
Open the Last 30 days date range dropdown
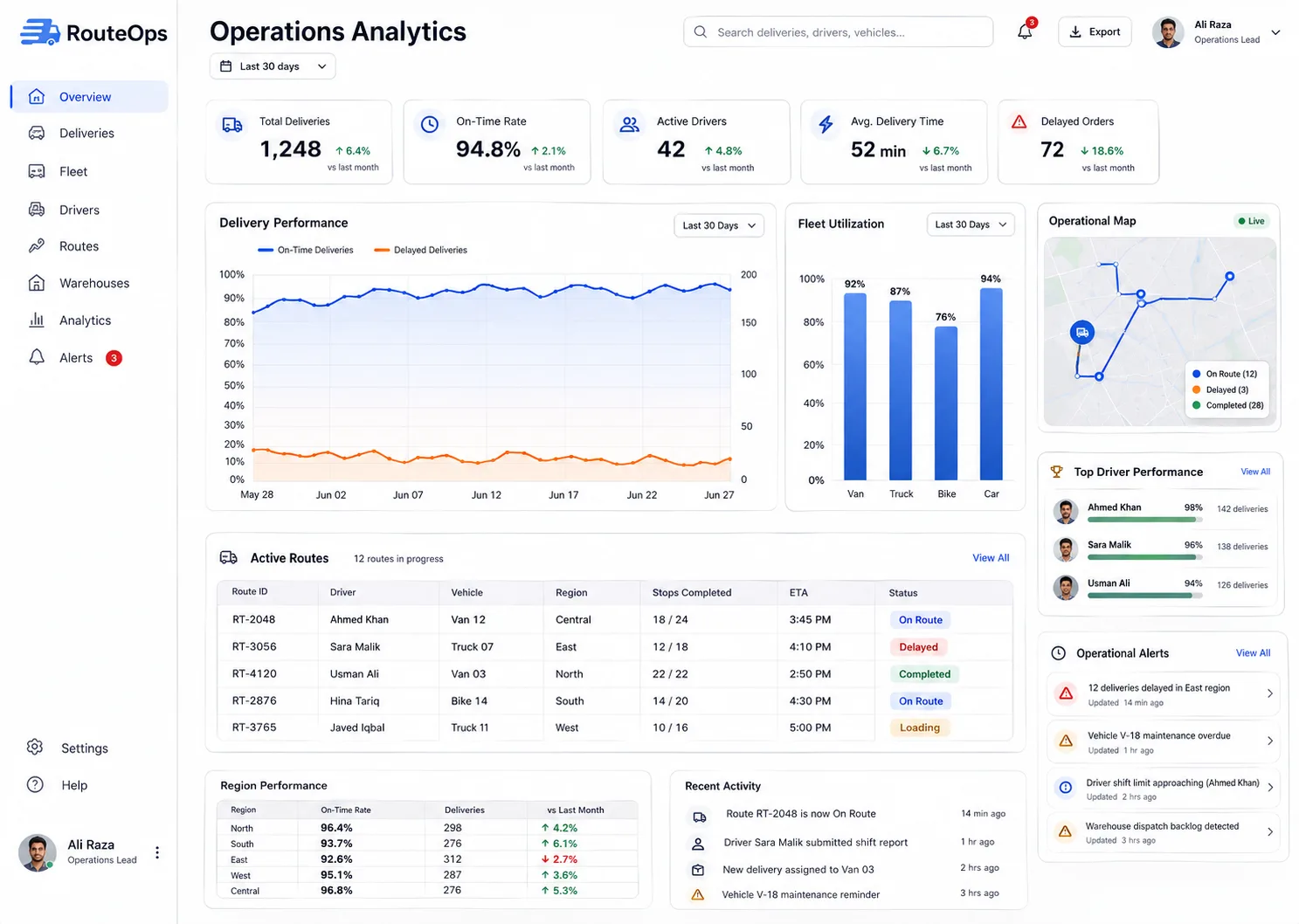(x=273, y=66)
